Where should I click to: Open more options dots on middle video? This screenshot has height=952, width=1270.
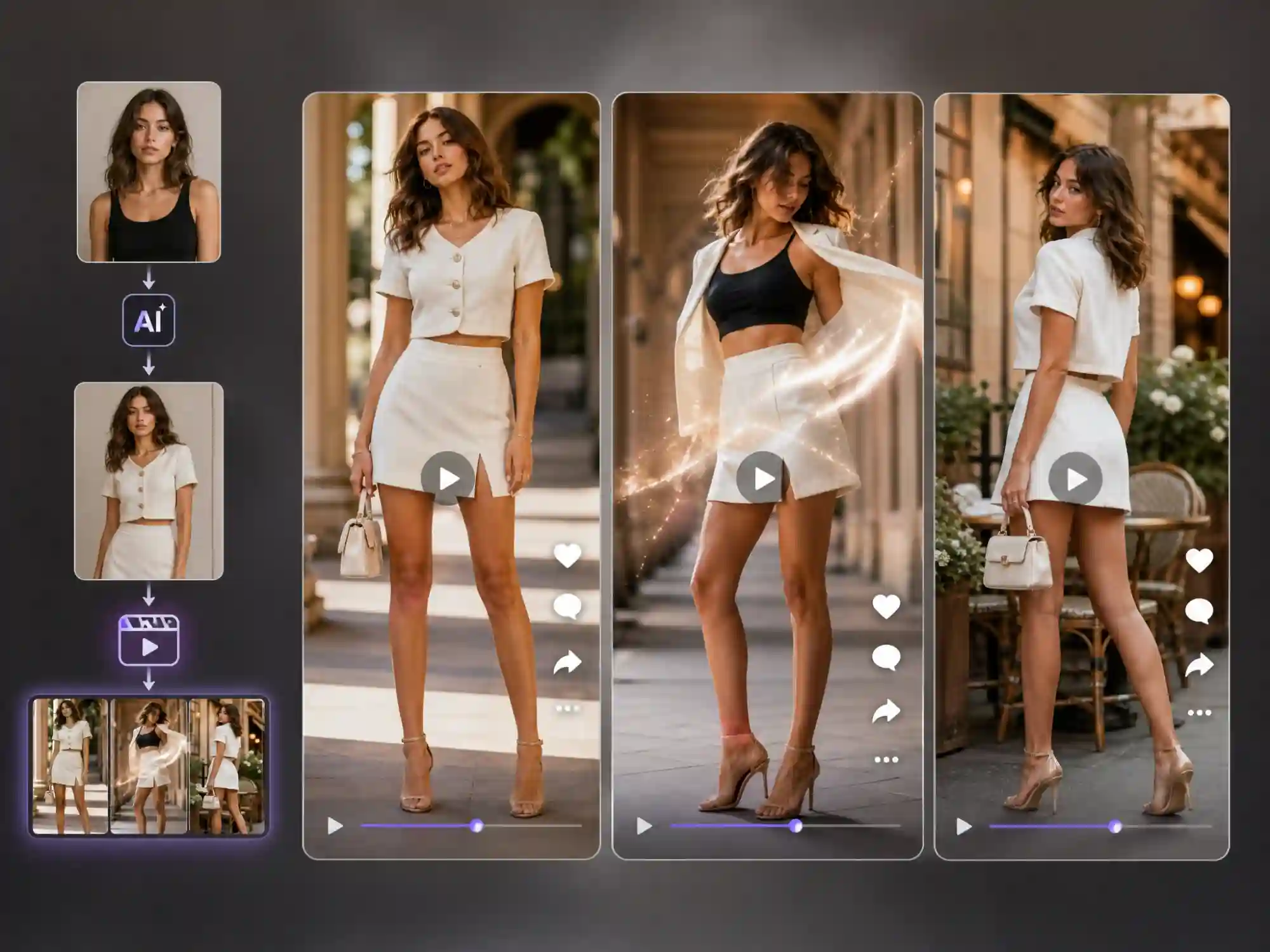pos(886,759)
